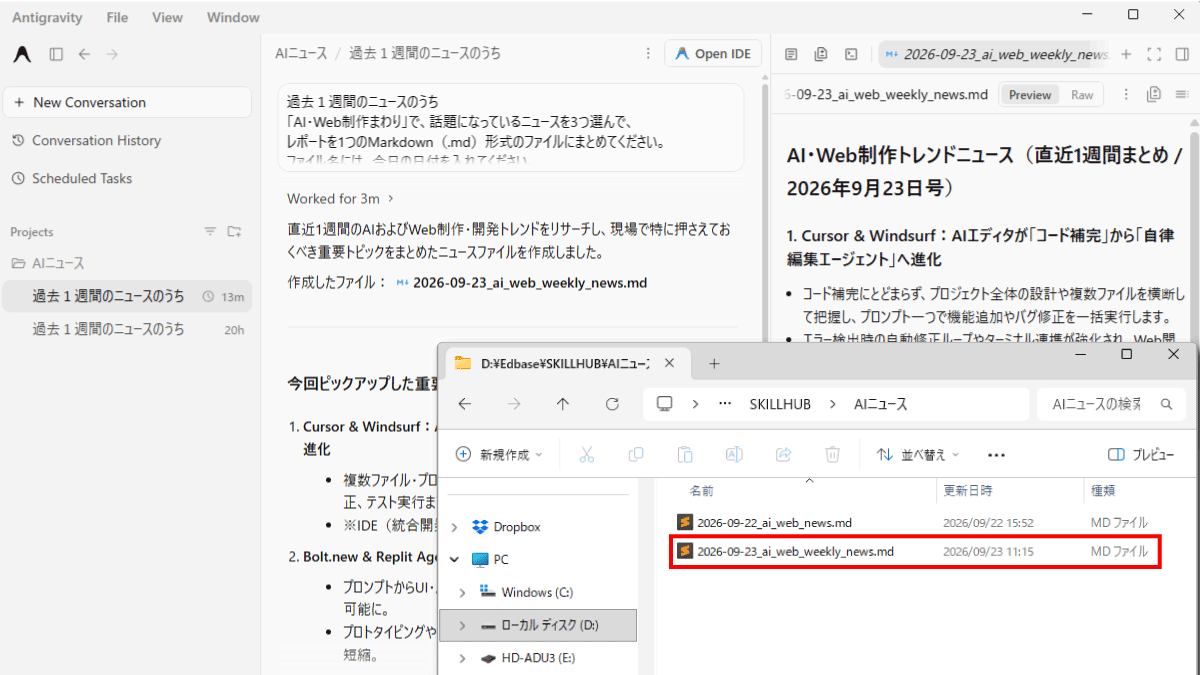Click the Rename icon in Explorer toolbar

pyautogui.click(x=734, y=454)
